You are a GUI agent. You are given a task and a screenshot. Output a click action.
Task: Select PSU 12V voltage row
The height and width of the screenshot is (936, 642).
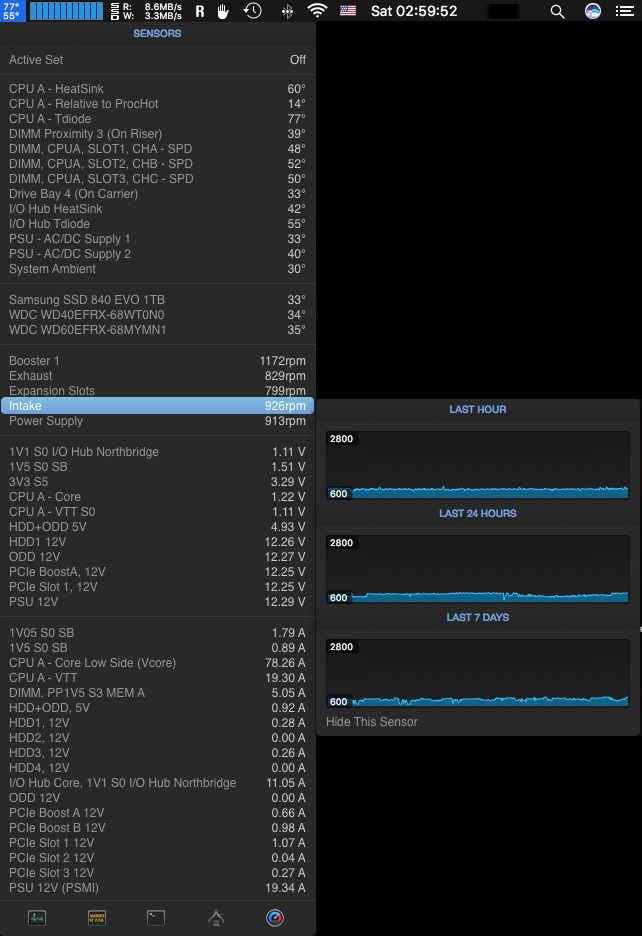[x=158, y=602]
